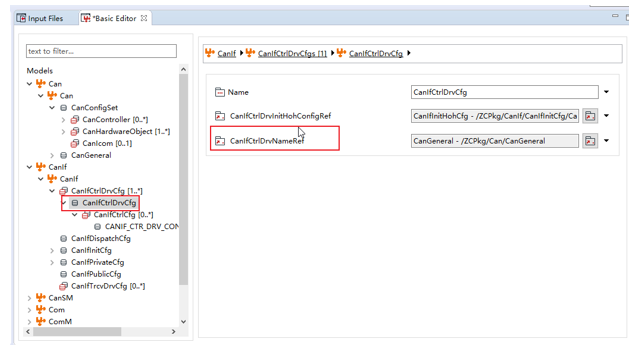Expand the CanGeneral node
Image resolution: width=640 pixels, height=360 pixels.
click(52, 155)
